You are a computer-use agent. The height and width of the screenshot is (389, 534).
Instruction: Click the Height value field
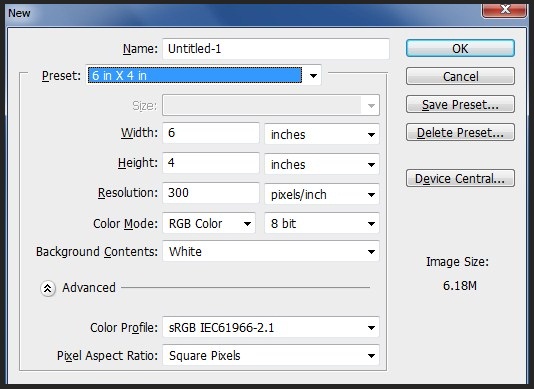(211, 163)
